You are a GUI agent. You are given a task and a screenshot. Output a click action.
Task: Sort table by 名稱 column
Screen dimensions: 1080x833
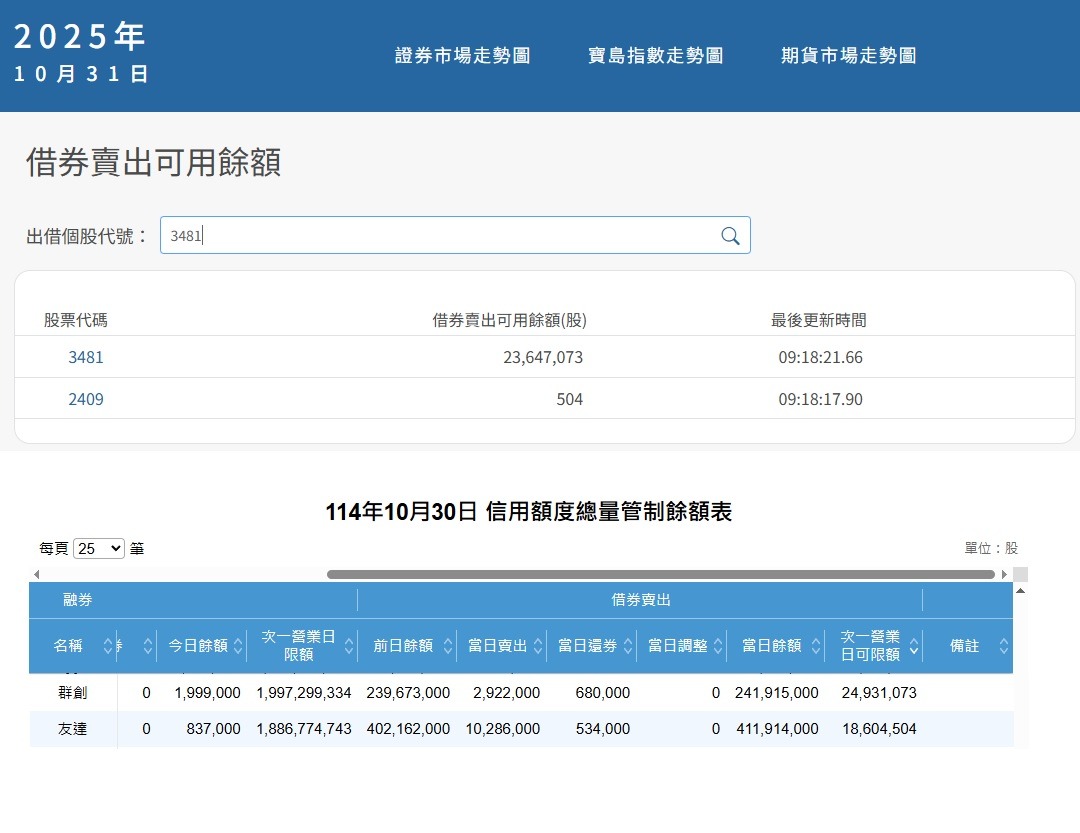pyautogui.click(x=108, y=646)
